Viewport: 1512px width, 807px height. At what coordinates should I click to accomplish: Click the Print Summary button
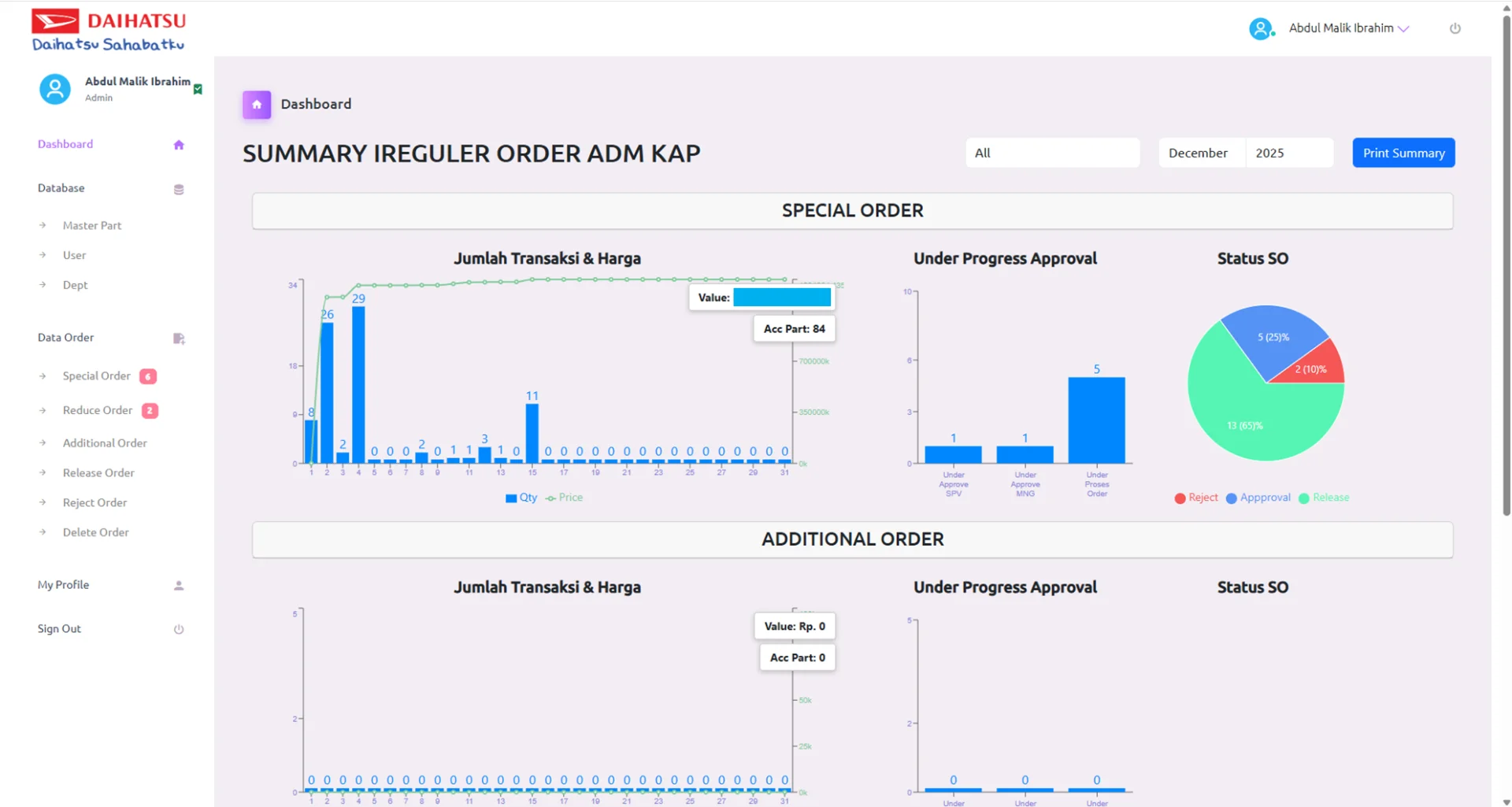pyautogui.click(x=1403, y=153)
